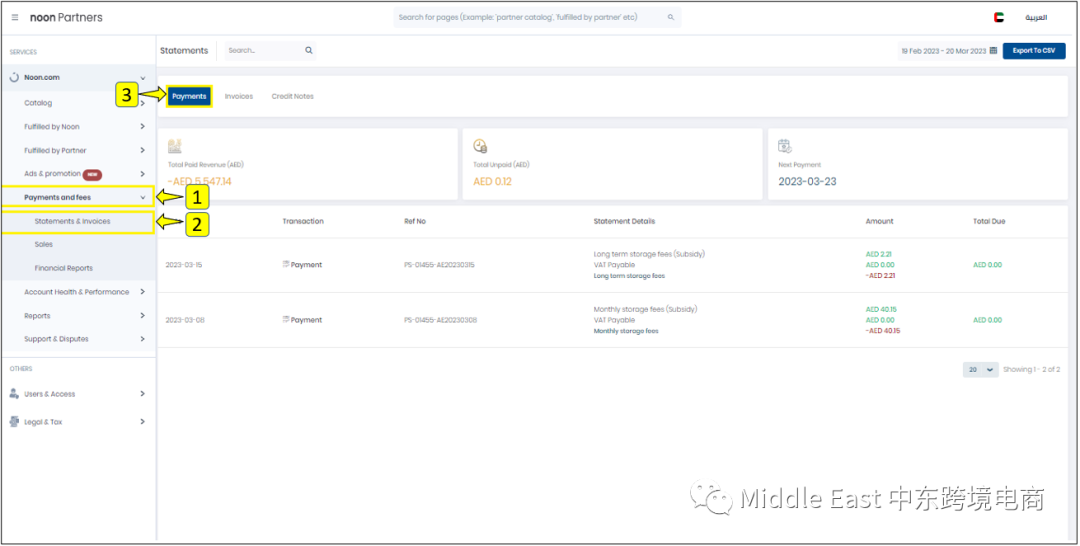Click the Legal & Tax building icon
1080x546 pixels.
coord(14,421)
